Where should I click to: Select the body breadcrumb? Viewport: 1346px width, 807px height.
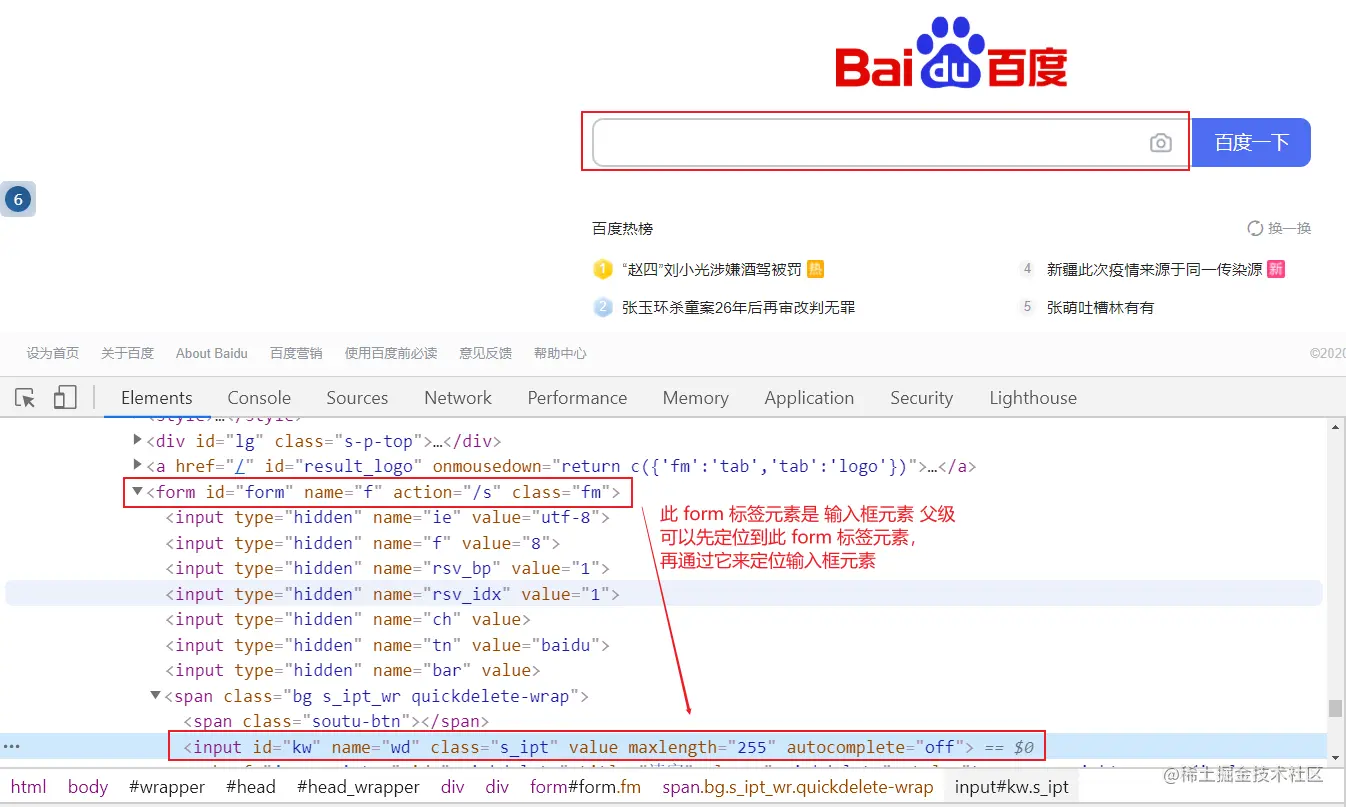(x=88, y=787)
